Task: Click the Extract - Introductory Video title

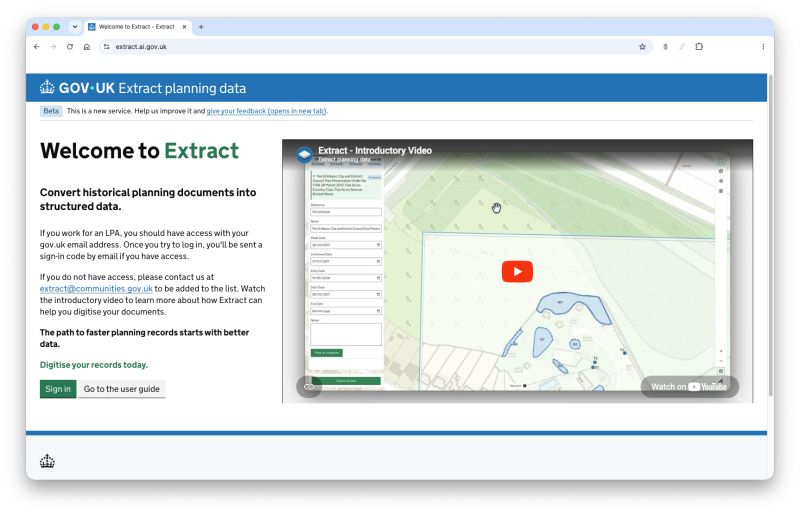Action: pyautogui.click(x=375, y=151)
